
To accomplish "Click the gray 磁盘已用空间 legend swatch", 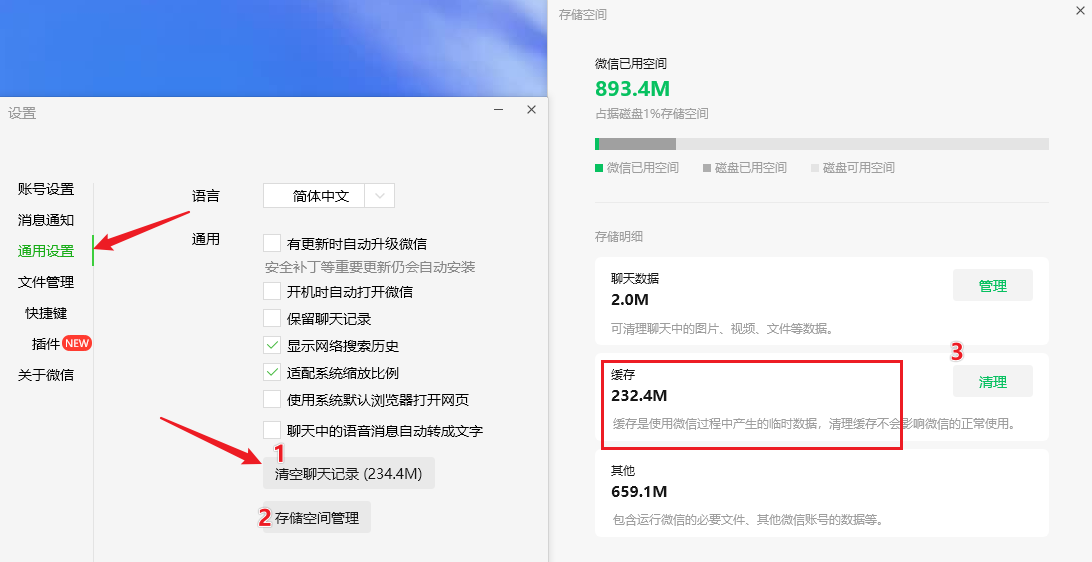I will click(x=707, y=168).
